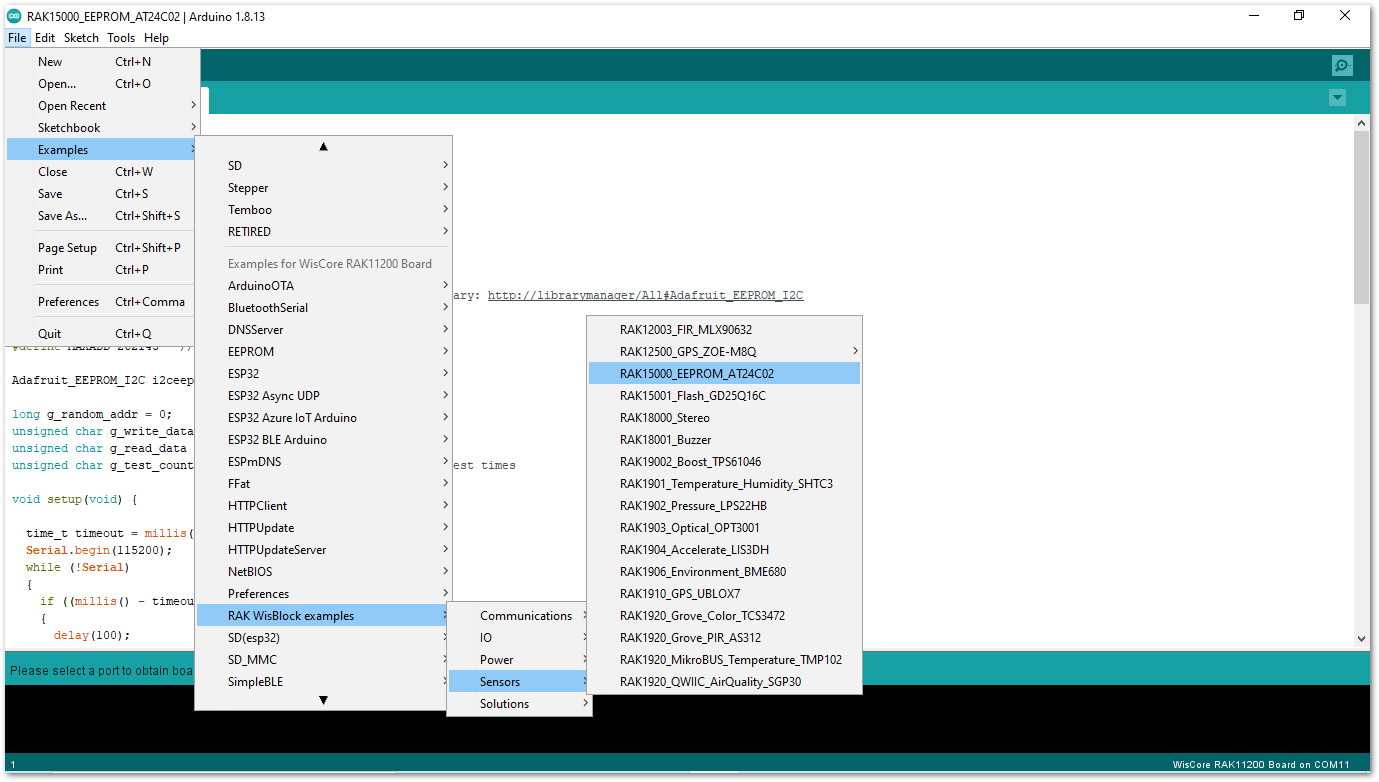
Task: Expand Temboo examples submenu
Action: coord(324,210)
